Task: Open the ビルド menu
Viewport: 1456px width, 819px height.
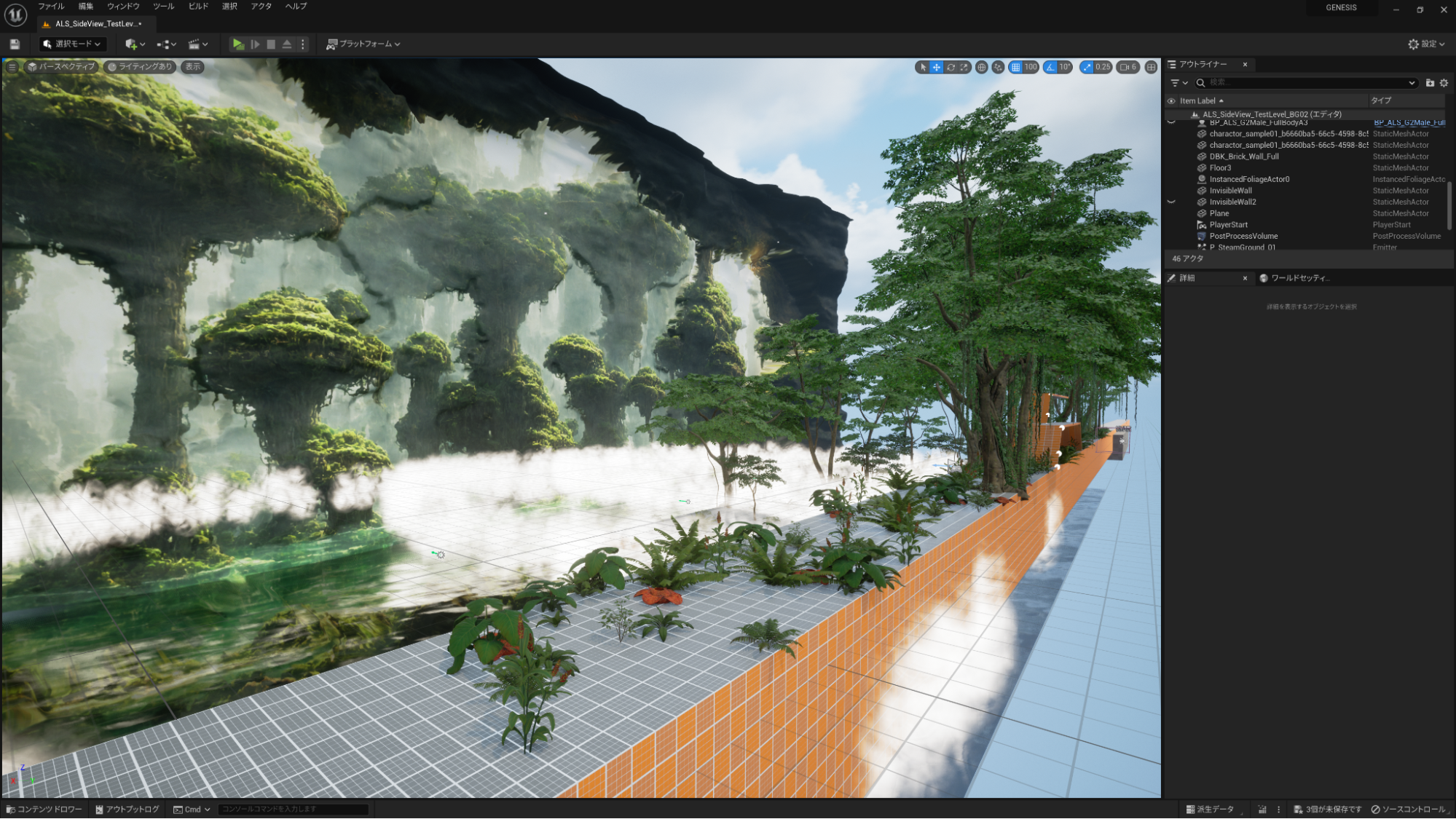Action: (198, 7)
